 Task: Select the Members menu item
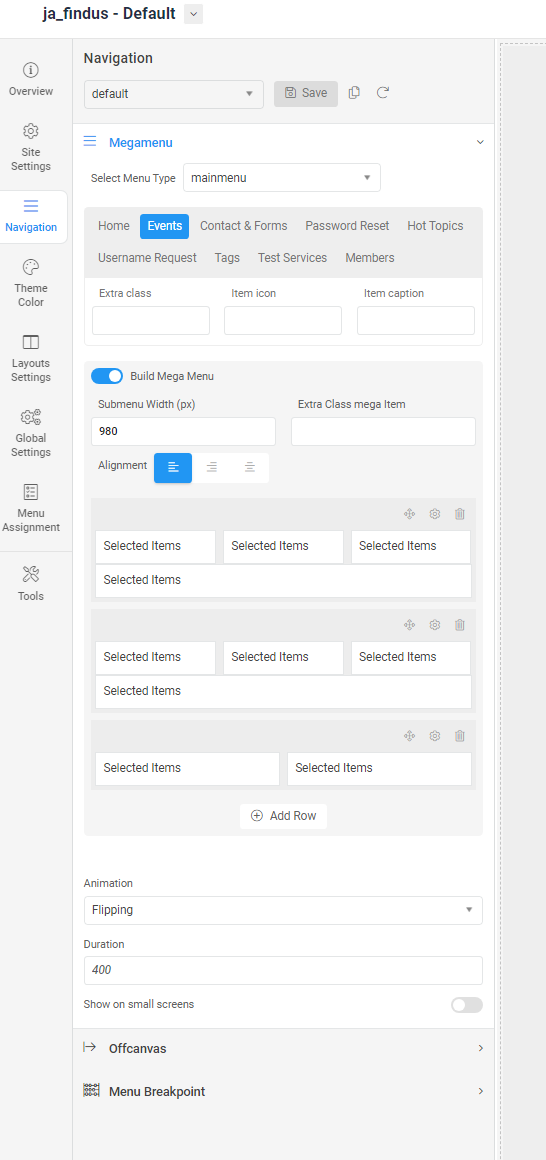(370, 257)
